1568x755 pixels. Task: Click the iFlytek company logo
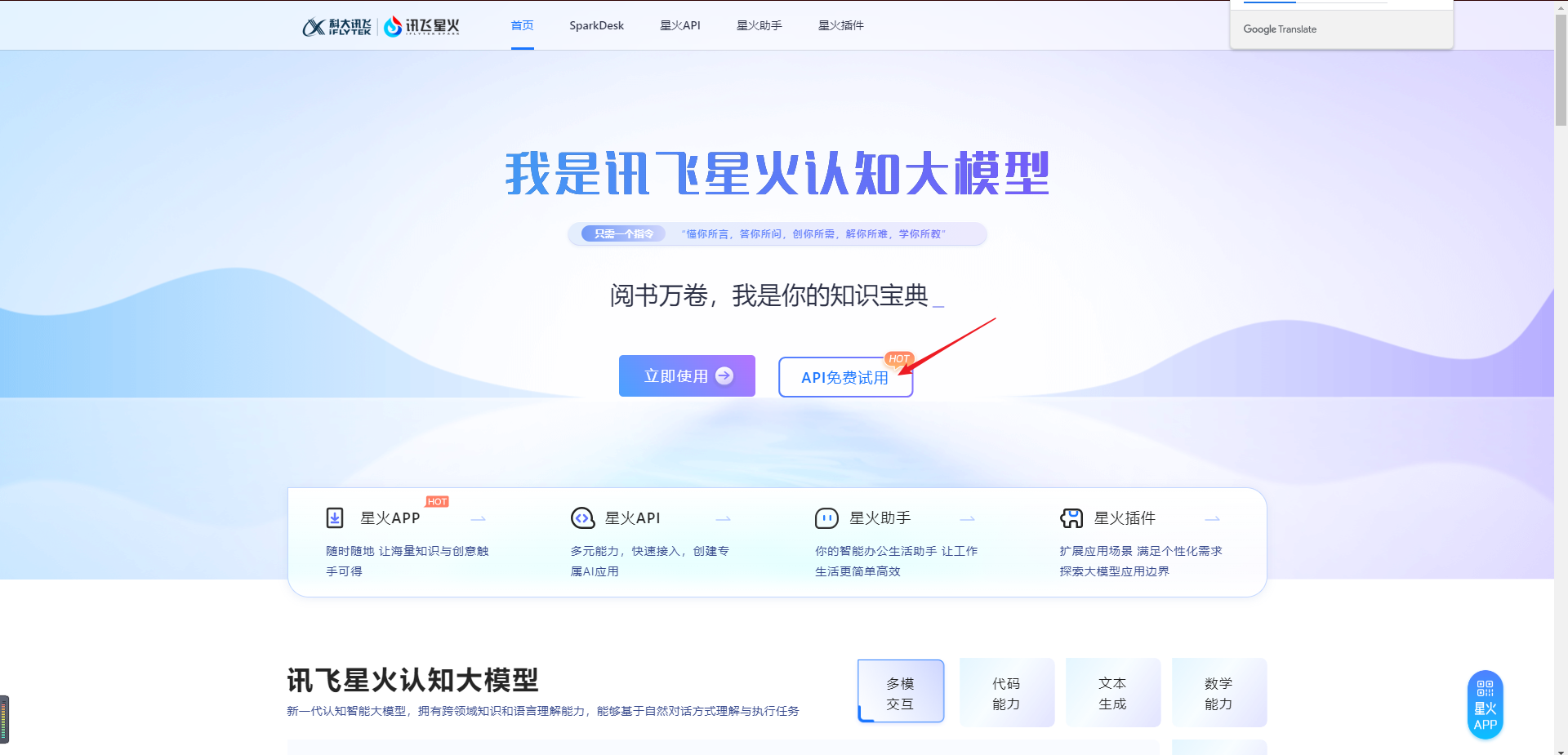[336, 27]
